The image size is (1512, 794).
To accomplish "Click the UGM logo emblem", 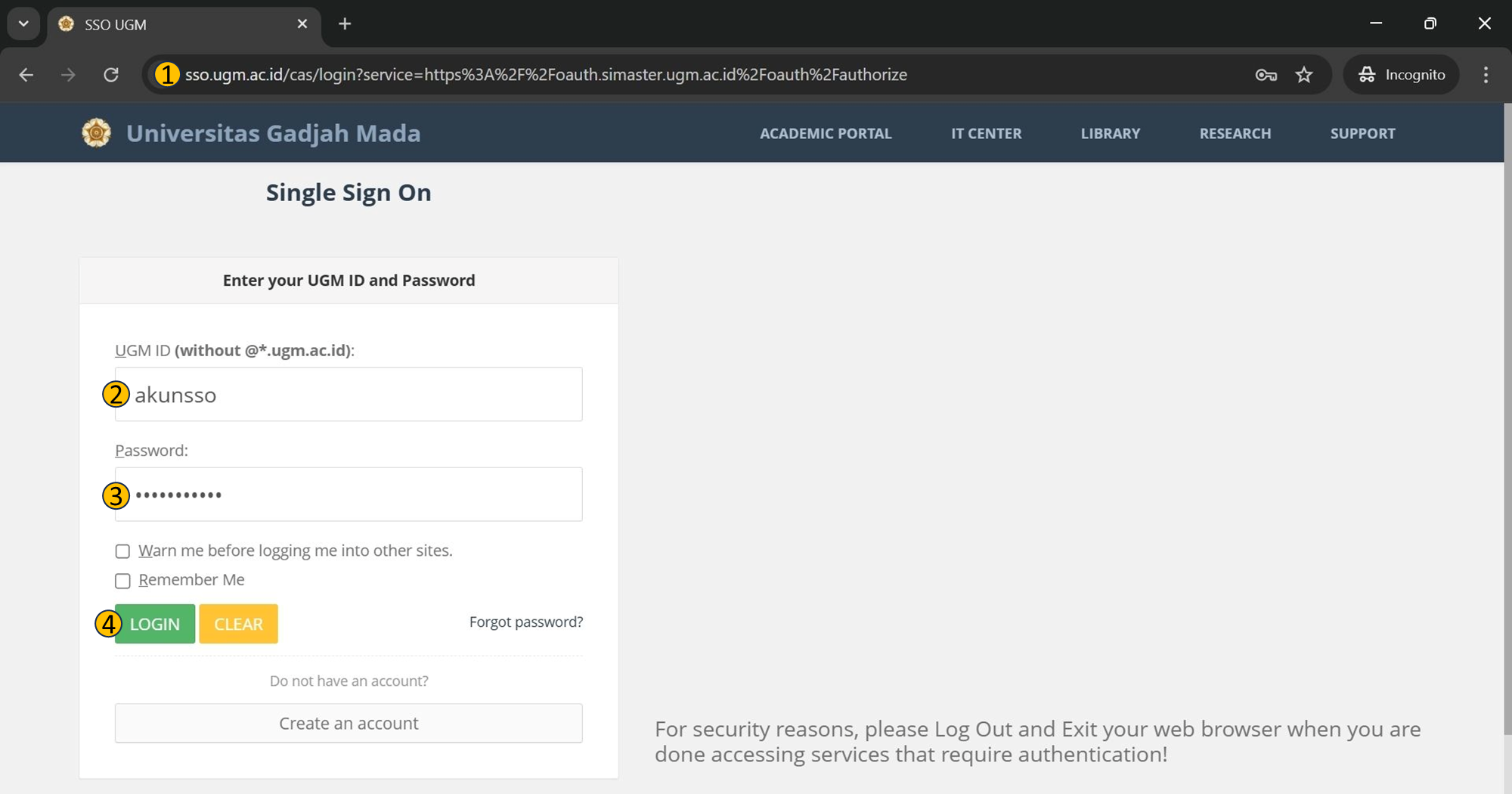I will (x=96, y=133).
